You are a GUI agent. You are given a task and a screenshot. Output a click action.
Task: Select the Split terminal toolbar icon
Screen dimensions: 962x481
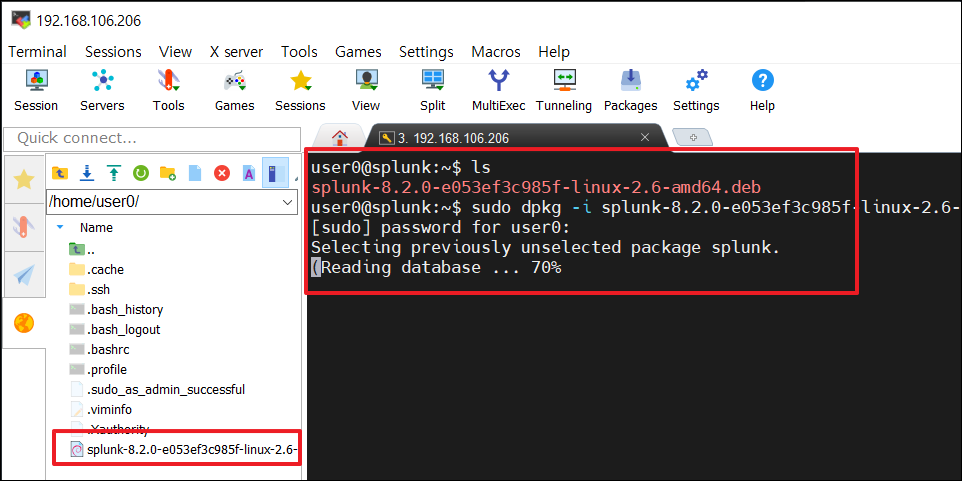433,90
